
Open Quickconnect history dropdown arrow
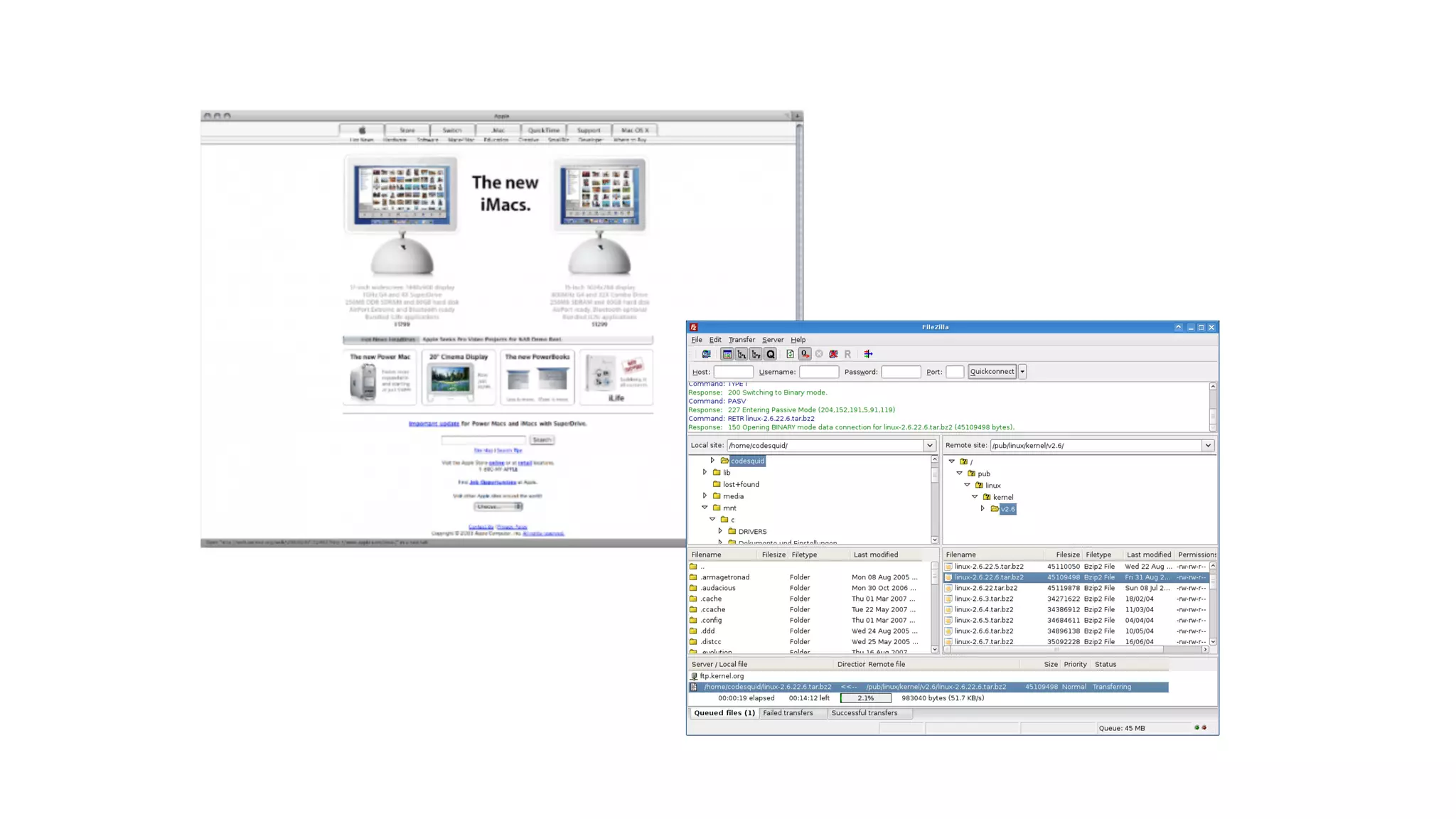pyautogui.click(x=1022, y=371)
